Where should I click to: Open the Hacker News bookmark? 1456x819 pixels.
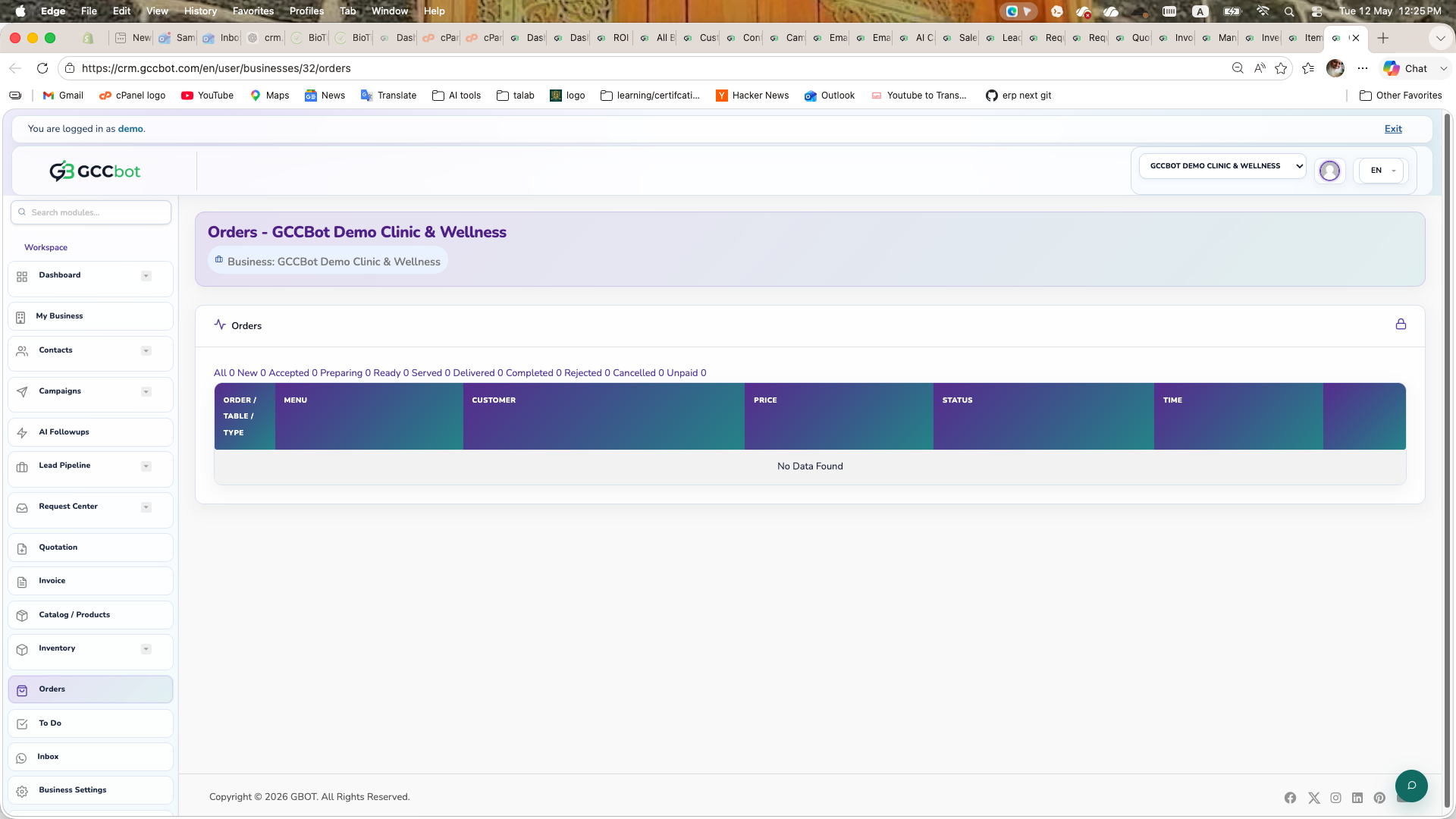coord(752,96)
